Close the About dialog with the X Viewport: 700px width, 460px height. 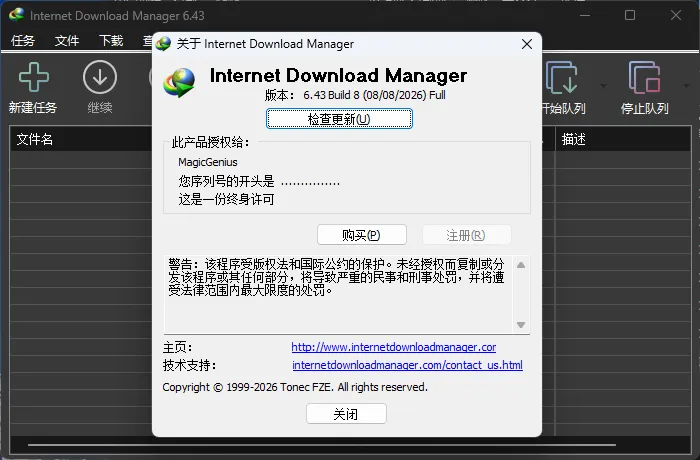click(527, 44)
